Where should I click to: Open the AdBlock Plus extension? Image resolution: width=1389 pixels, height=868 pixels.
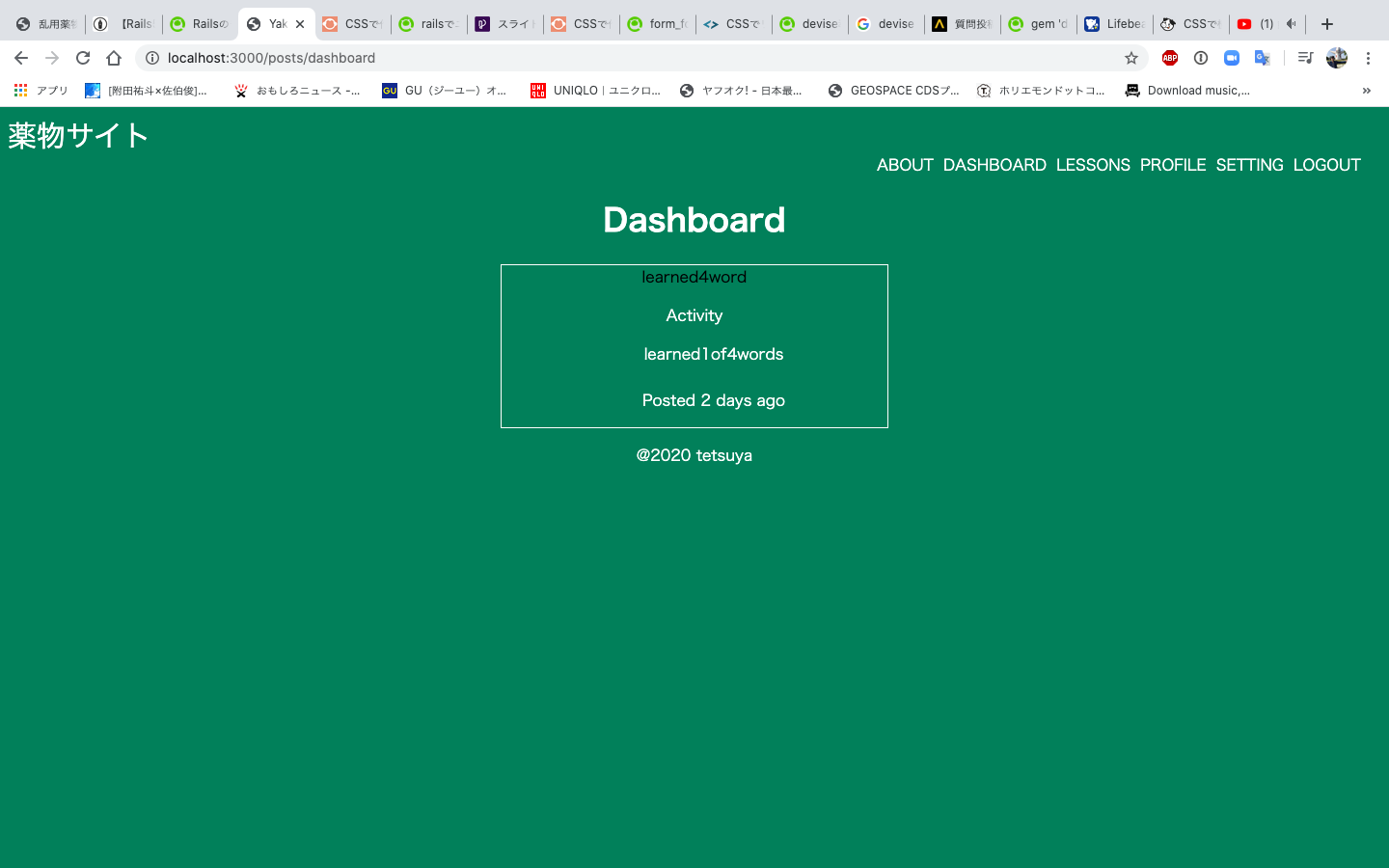[1170, 58]
